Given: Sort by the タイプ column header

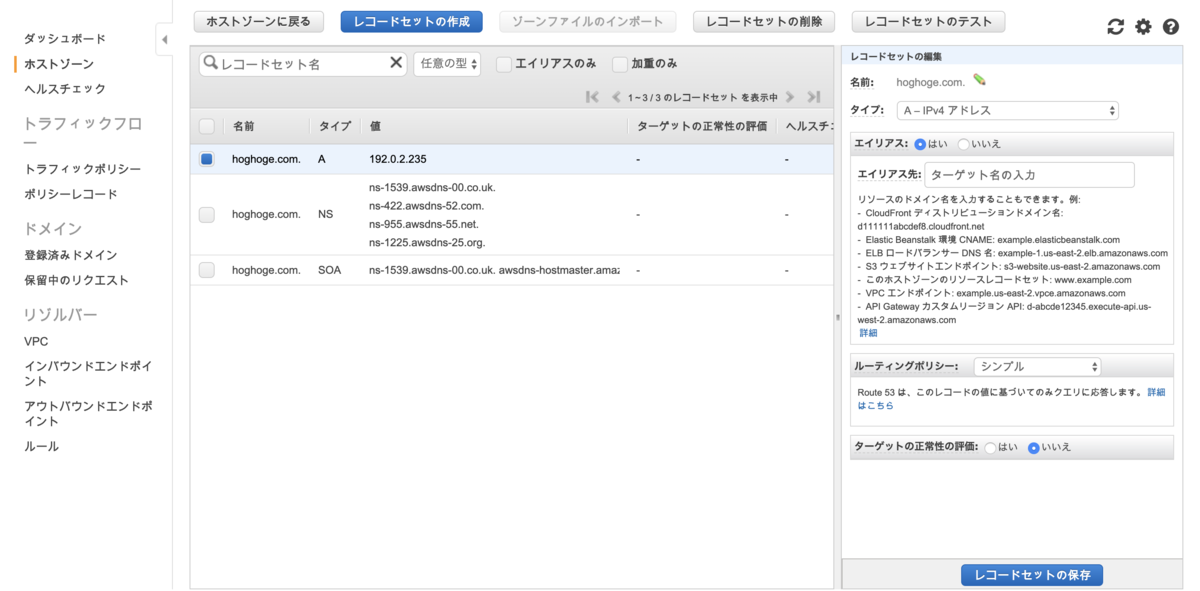Looking at the screenshot, I should click(x=335, y=127).
